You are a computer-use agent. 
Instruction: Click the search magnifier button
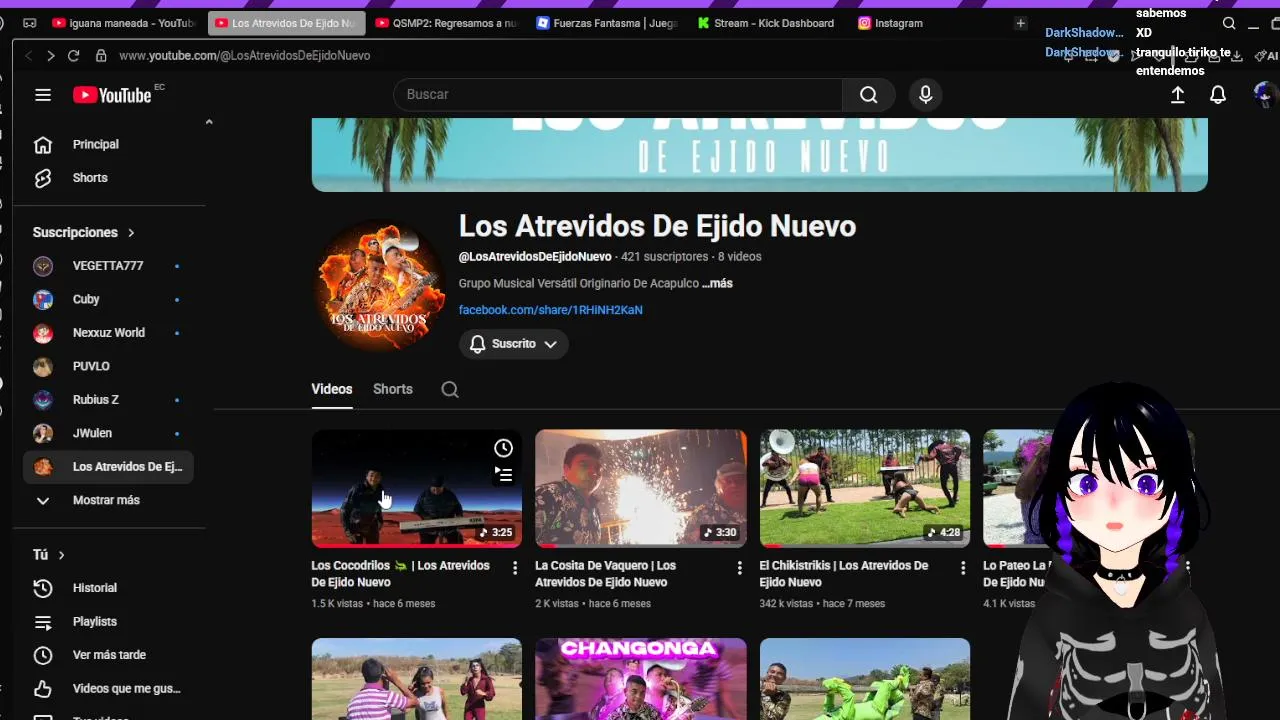pyautogui.click(x=868, y=94)
